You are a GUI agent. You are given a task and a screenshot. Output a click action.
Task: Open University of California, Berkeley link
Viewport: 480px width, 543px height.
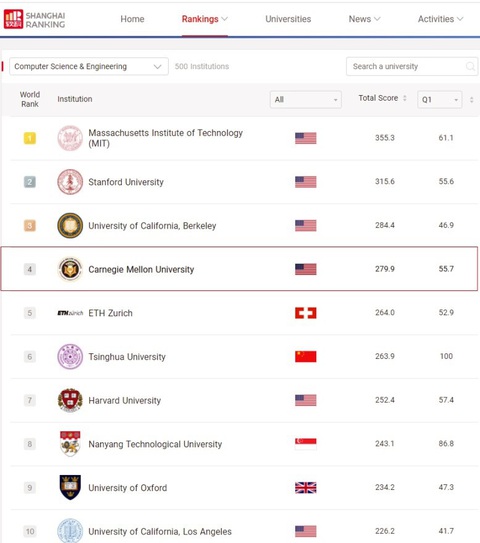pyautogui.click(x=152, y=226)
